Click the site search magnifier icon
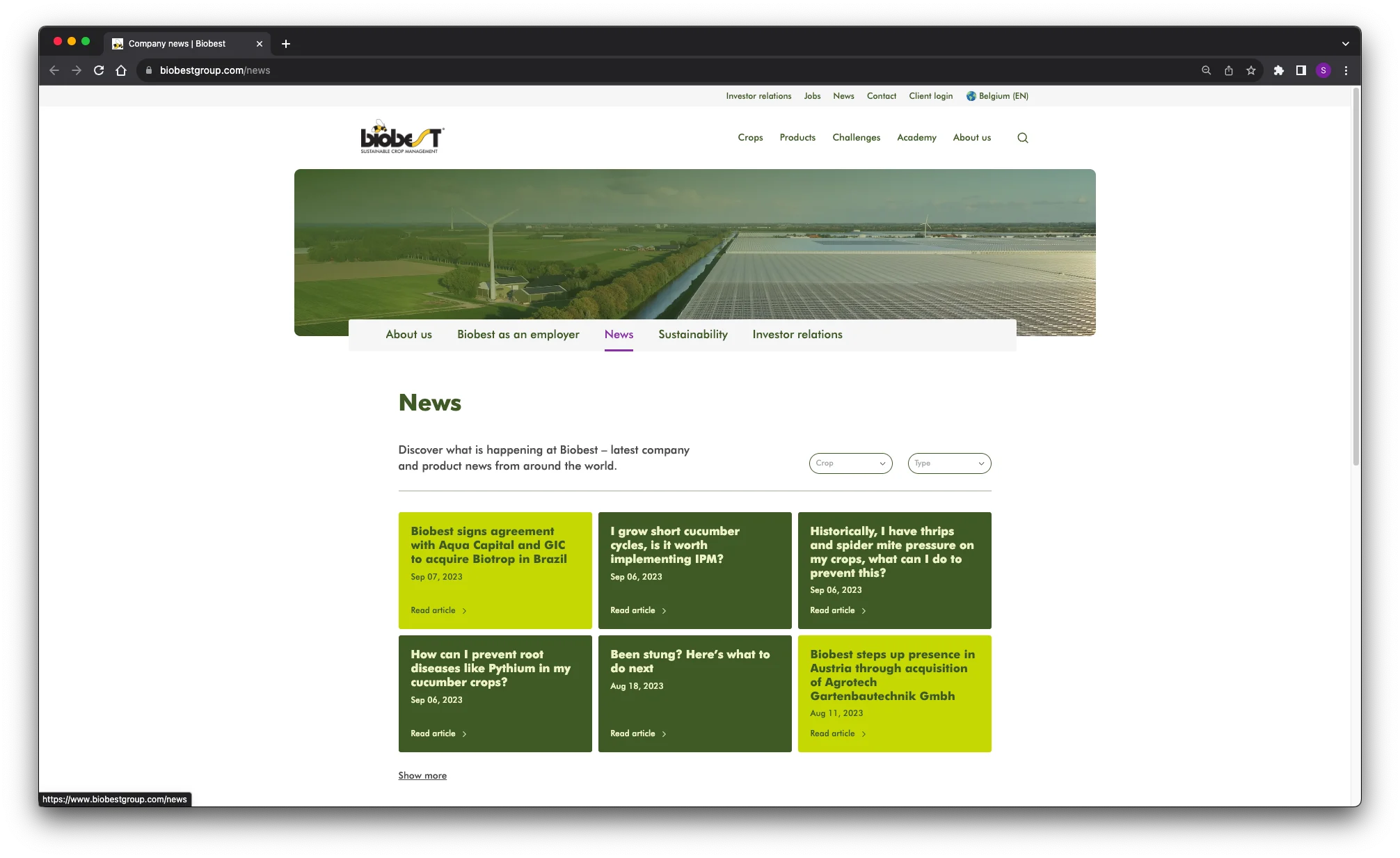This screenshot has height=858, width=1400. pos(1022,138)
